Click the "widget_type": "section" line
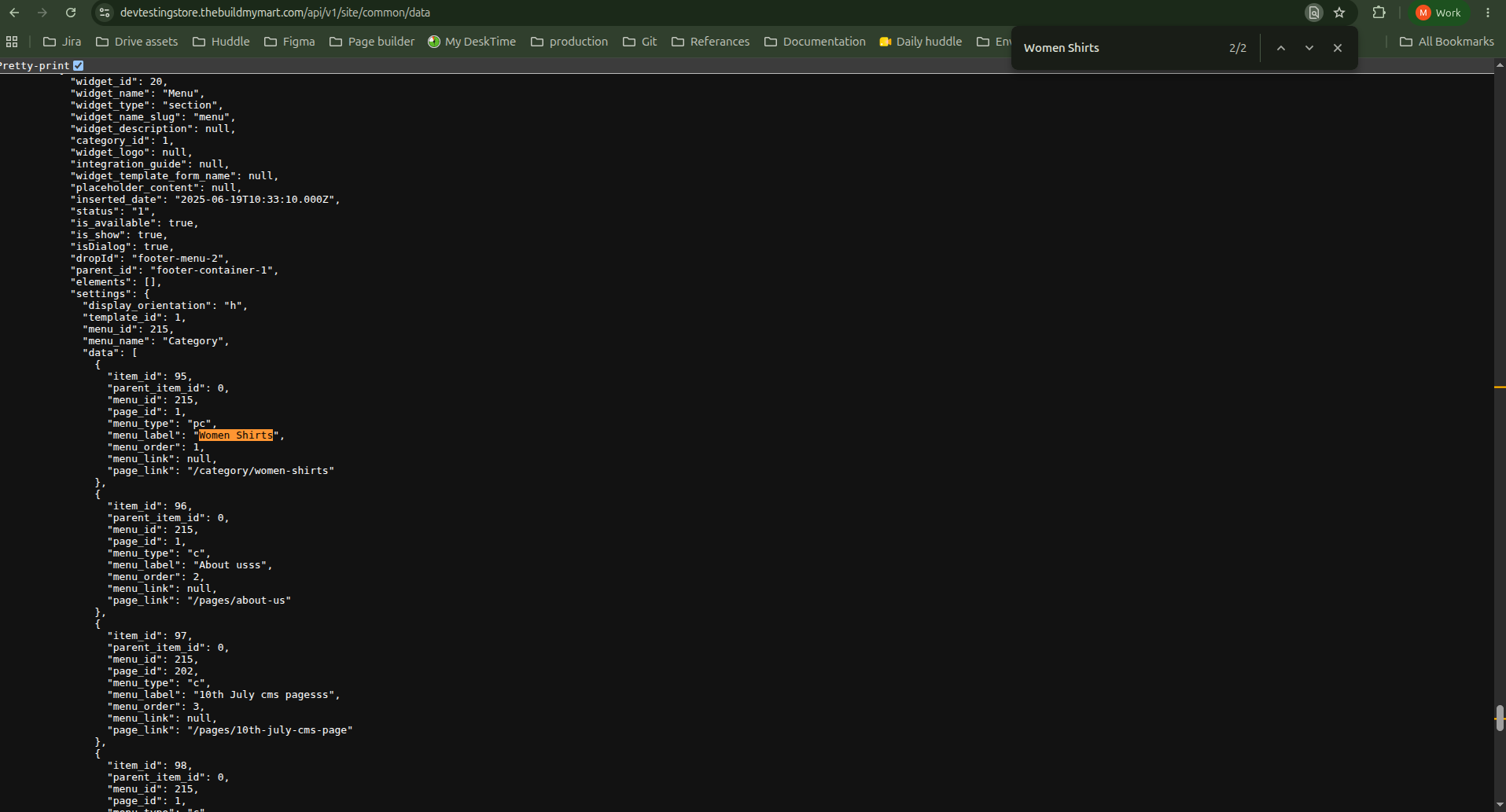1506x812 pixels. [x=147, y=105]
